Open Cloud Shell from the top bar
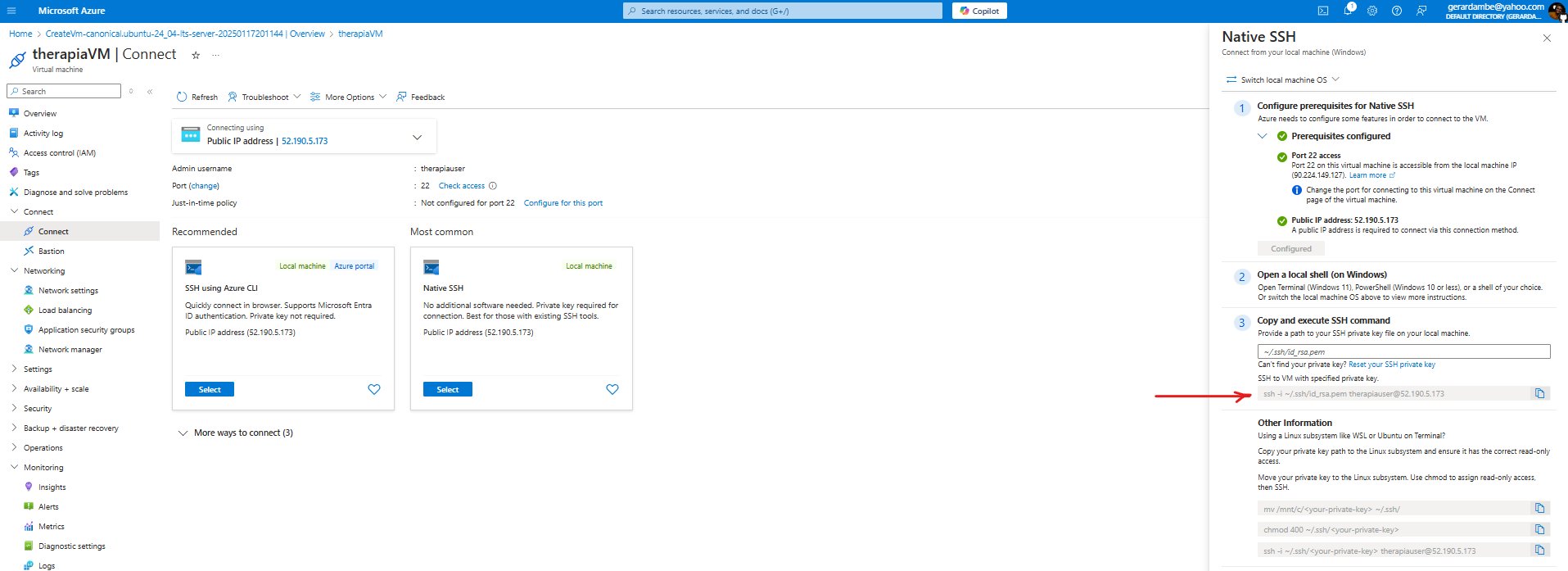This screenshot has width=1568, height=571. [1323, 11]
